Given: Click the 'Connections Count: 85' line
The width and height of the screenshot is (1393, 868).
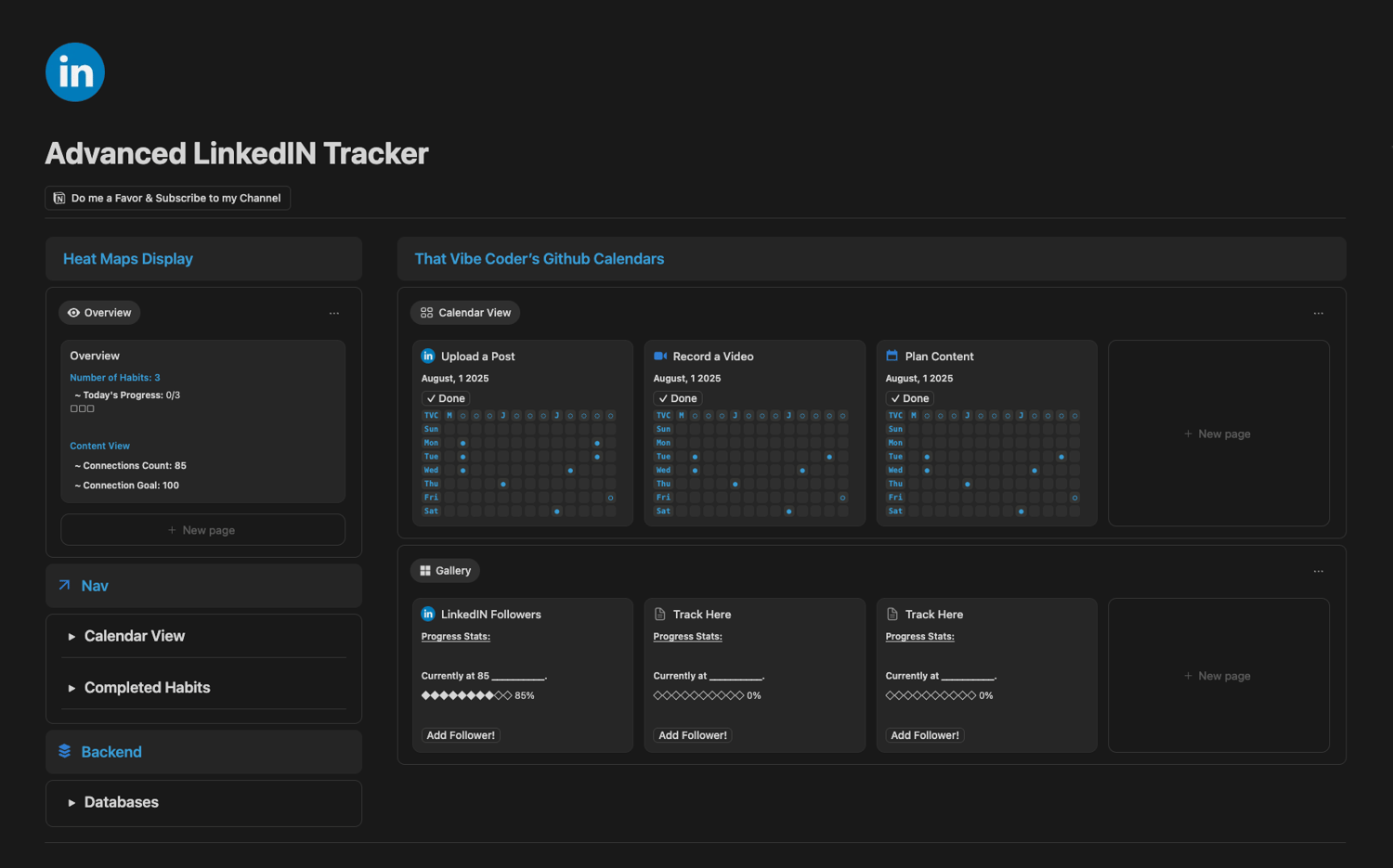Looking at the screenshot, I should (130, 466).
